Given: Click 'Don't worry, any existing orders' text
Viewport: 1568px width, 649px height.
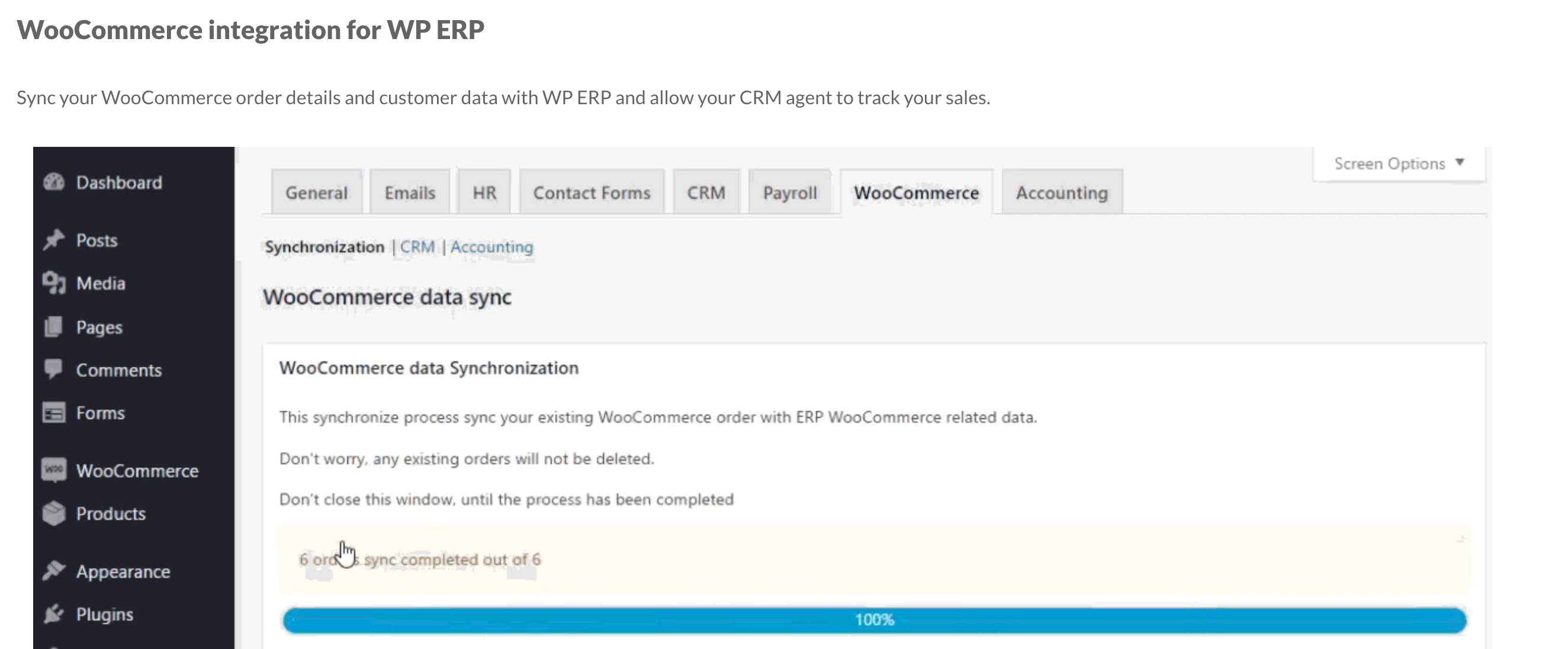Looking at the screenshot, I should click(x=466, y=458).
